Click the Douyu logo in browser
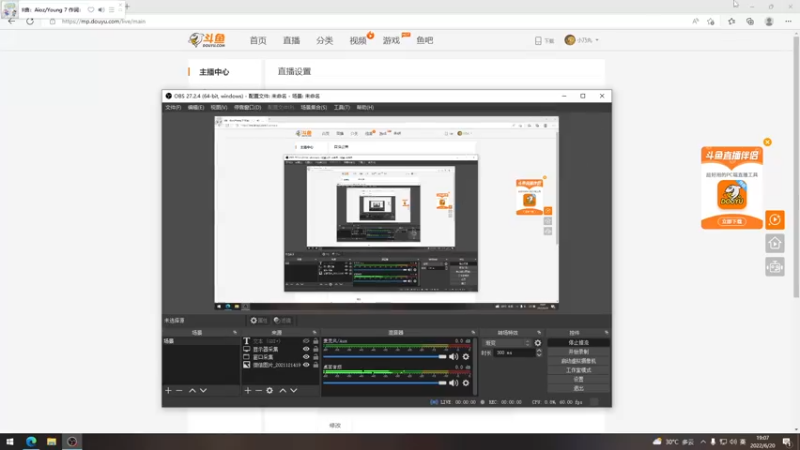 click(207, 40)
